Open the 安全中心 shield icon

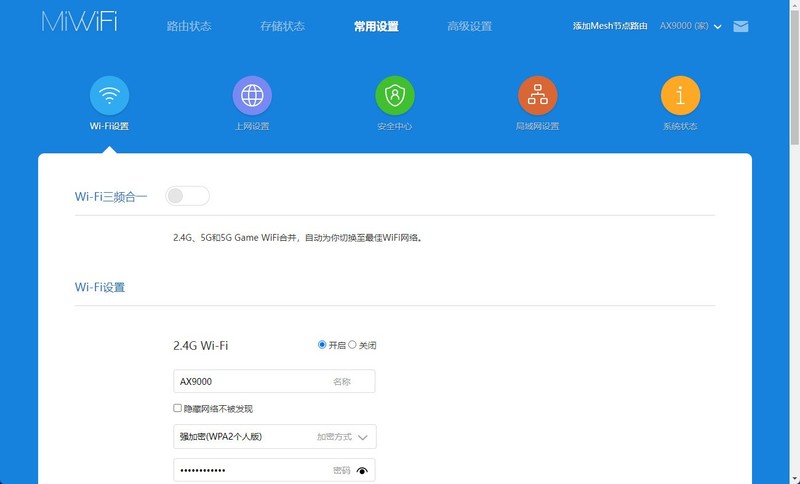(395, 95)
